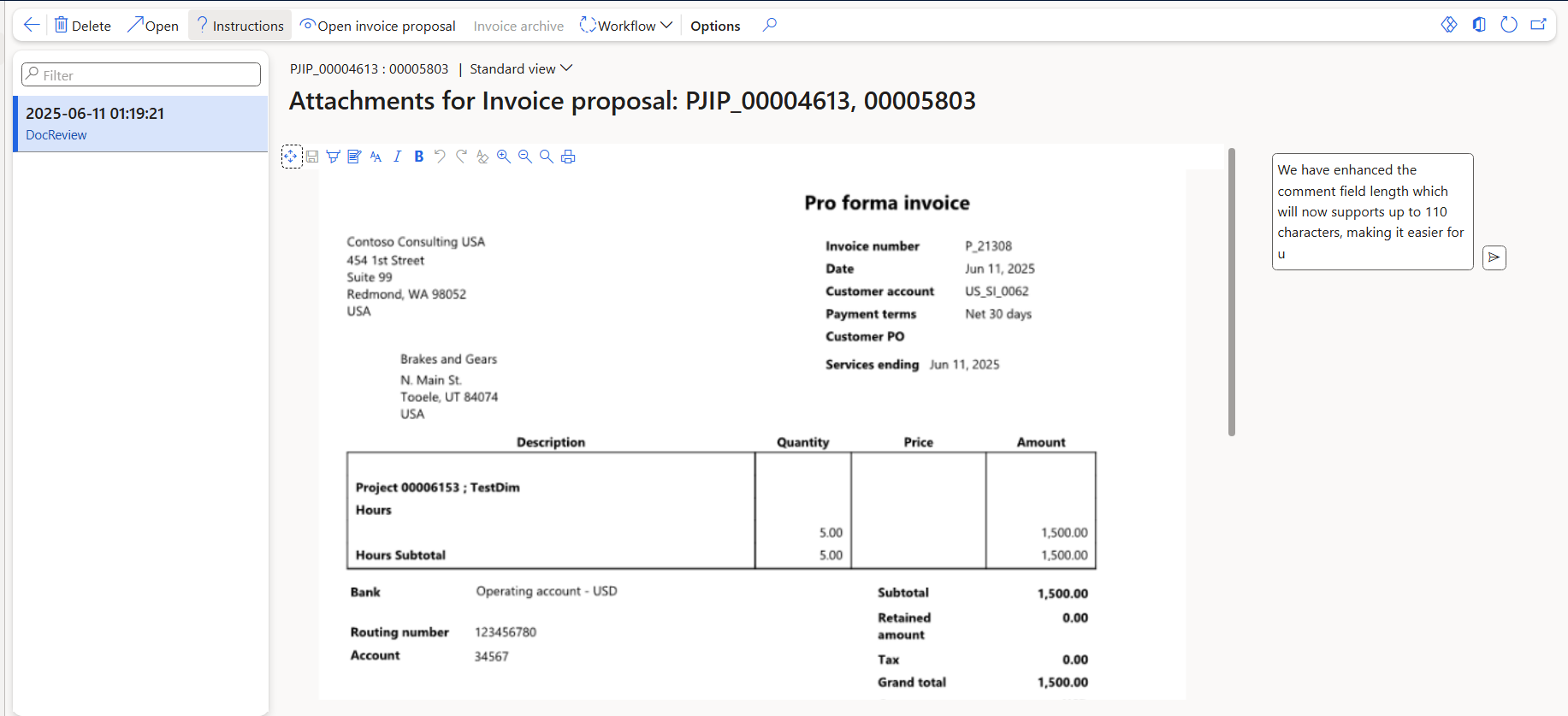
Task: Select the highlighter annotation tool
Action: (x=334, y=157)
